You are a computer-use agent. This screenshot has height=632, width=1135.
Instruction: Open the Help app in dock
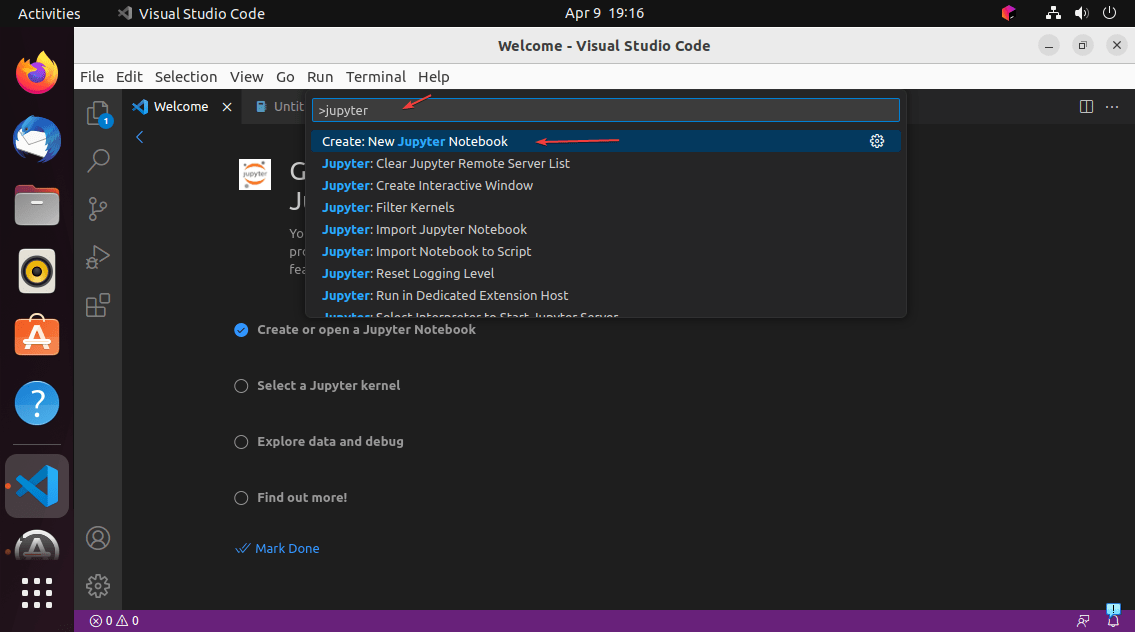click(x=37, y=403)
